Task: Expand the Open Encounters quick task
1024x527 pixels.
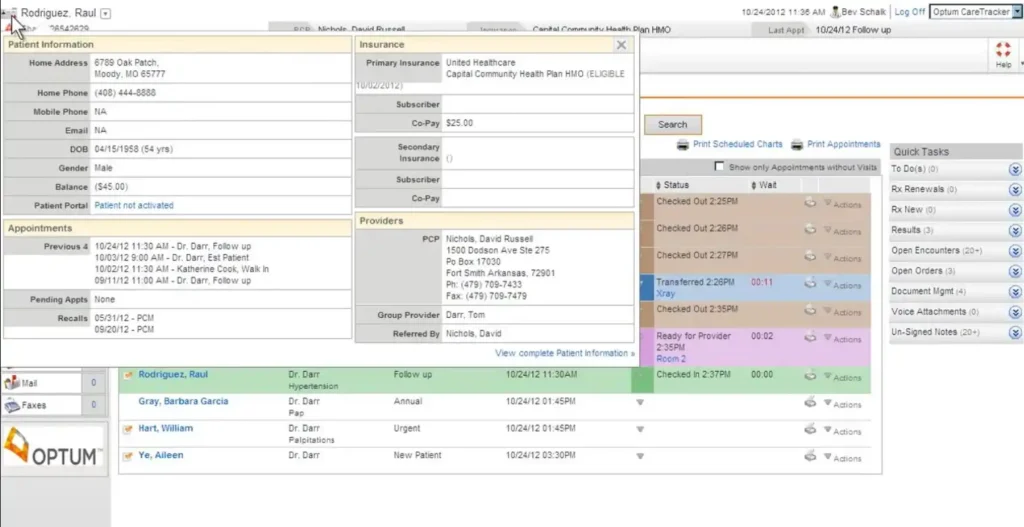Action: pyautogui.click(x=1014, y=251)
